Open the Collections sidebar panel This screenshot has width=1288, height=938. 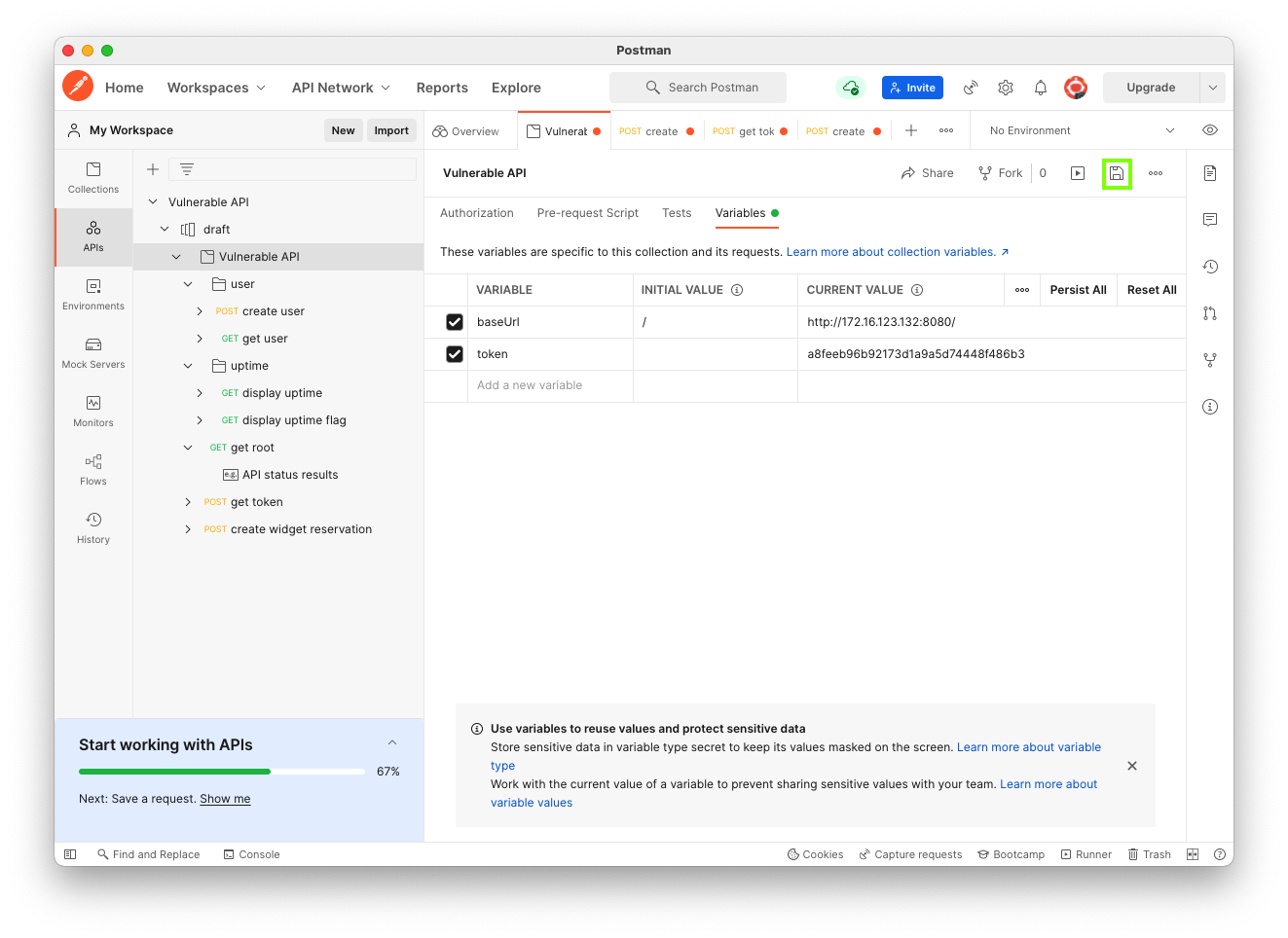[93, 178]
